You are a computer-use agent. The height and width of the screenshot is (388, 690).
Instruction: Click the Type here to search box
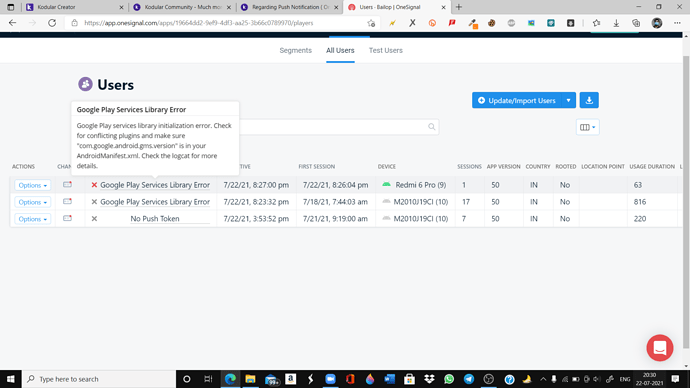(99, 379)
